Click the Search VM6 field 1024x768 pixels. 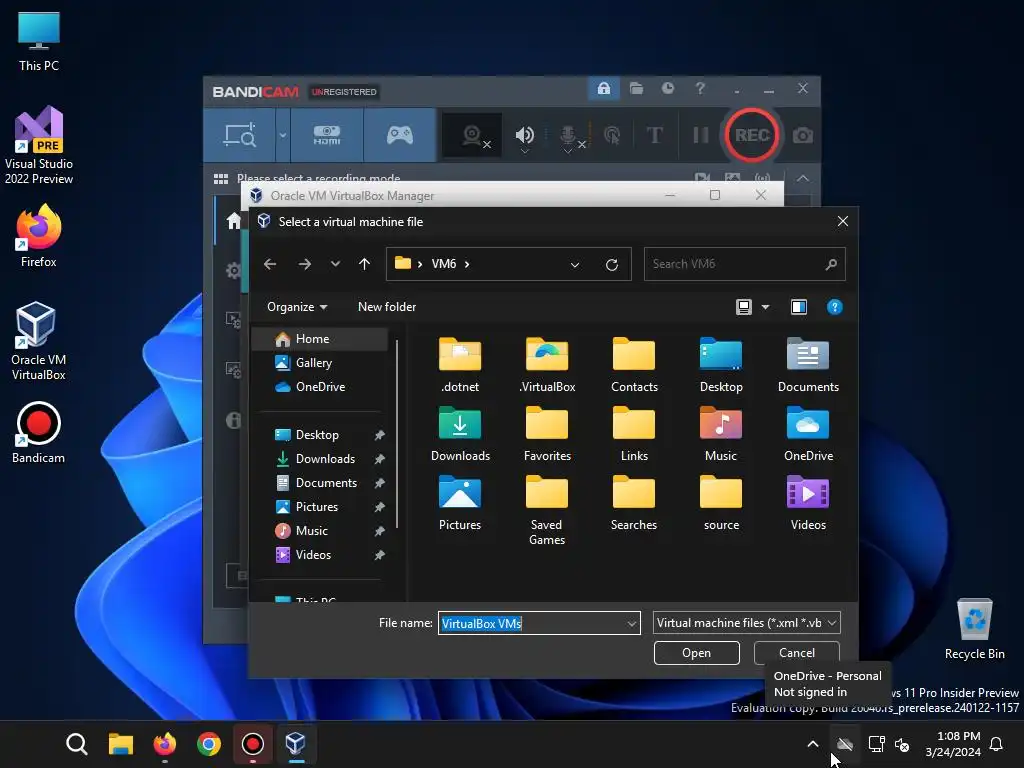pyautogui.click(x=744, y=264)
